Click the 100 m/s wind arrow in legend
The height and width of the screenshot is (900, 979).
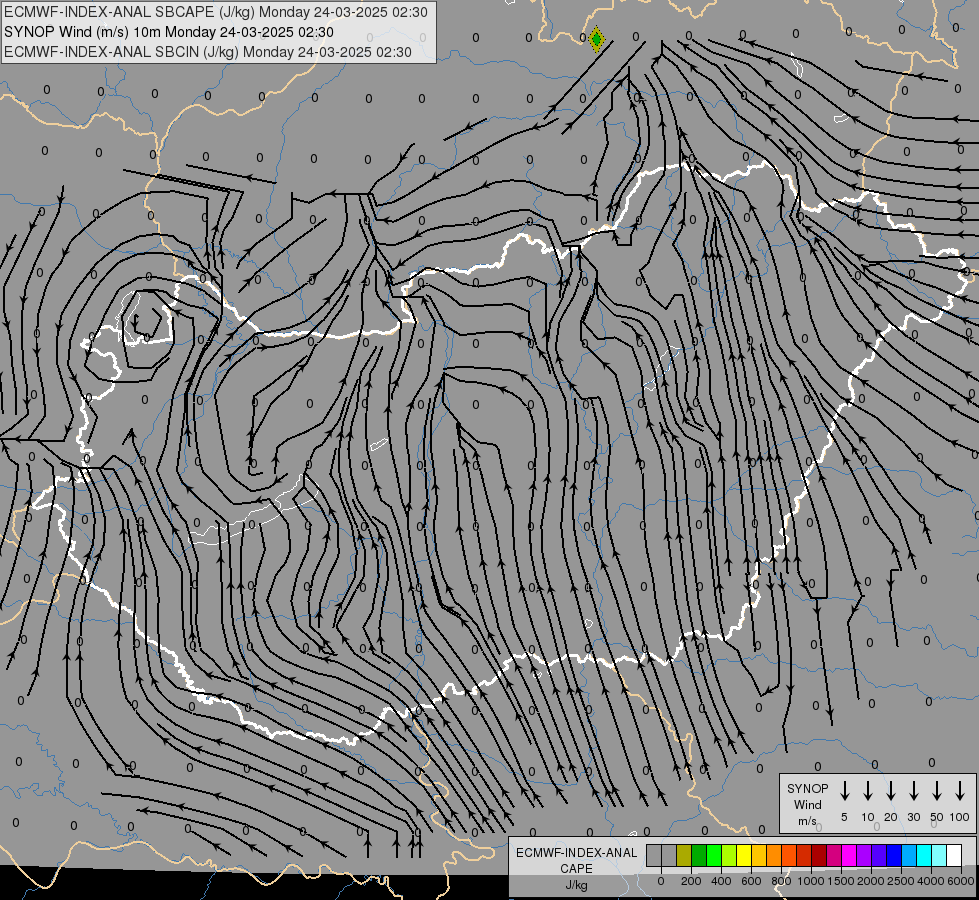click(960, 791)
